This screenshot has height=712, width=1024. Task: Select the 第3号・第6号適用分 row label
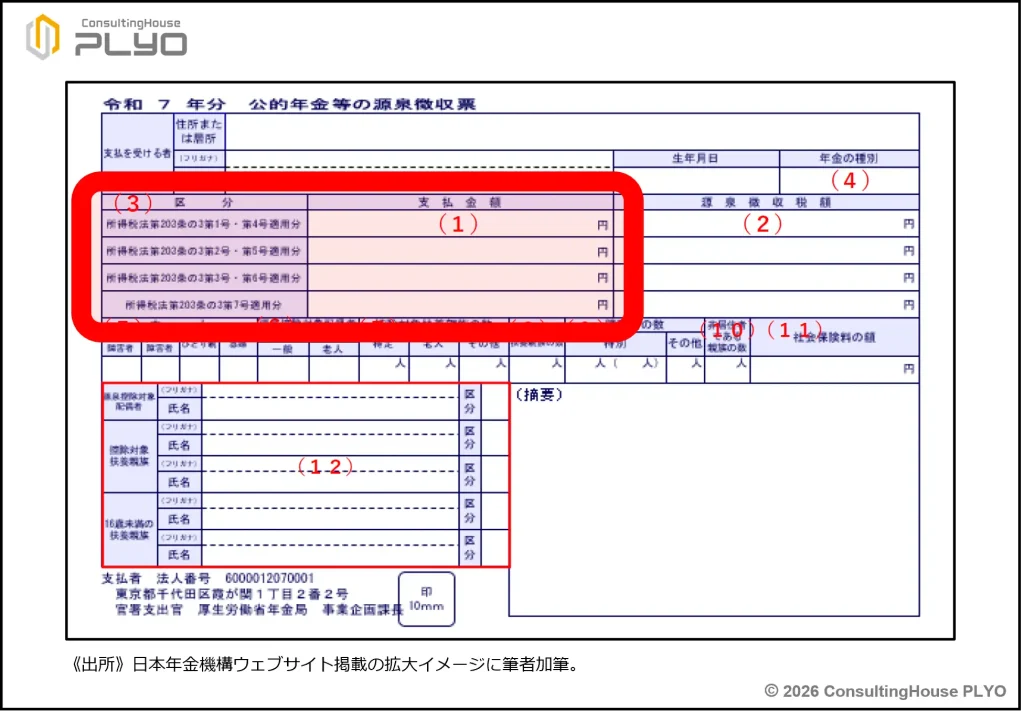tap(204, 277)
